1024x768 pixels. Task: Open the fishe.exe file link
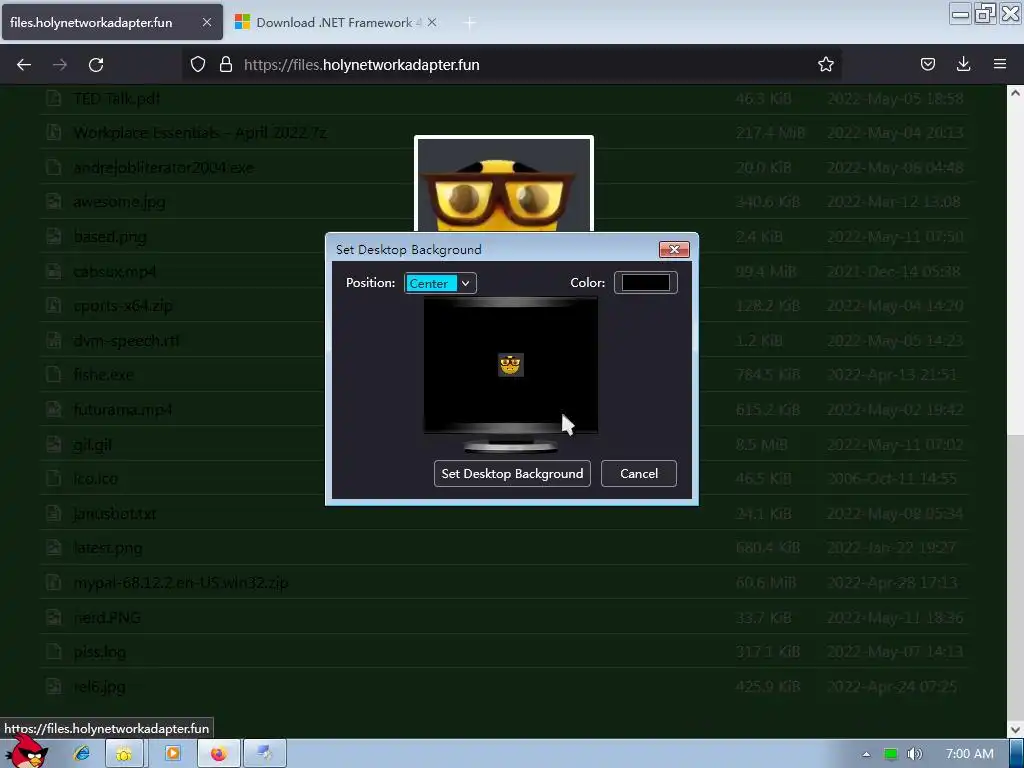point(103,375)
